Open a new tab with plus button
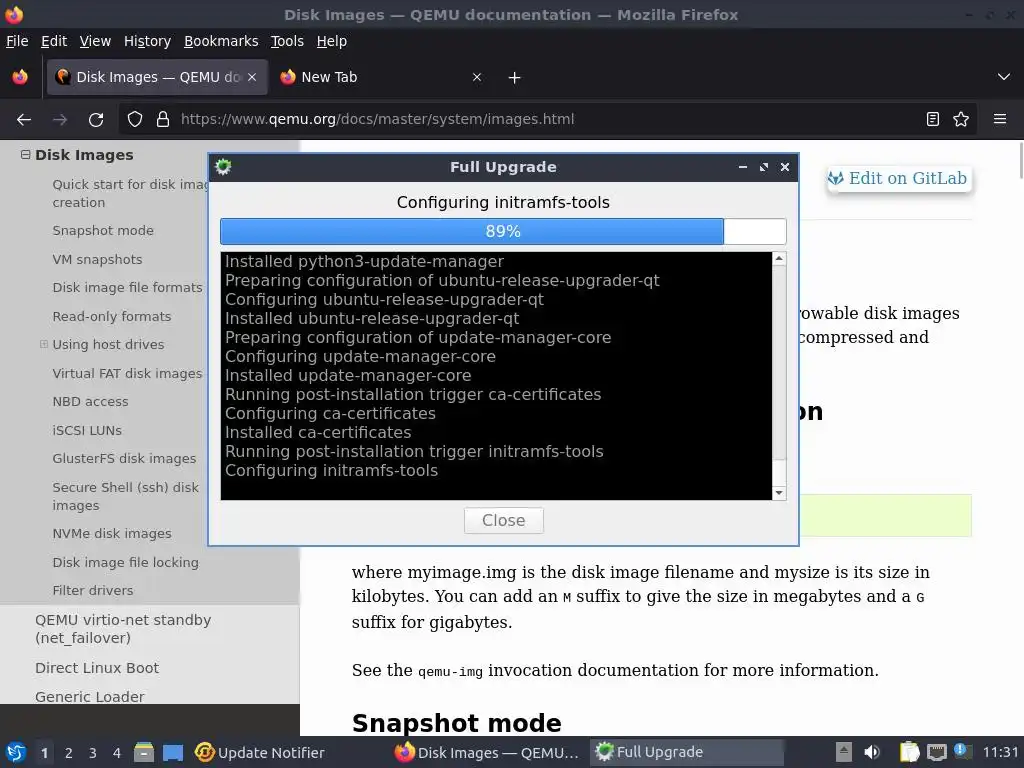Screen dimensions: 1024x768 pyautogui.click(x=515, y=78)
